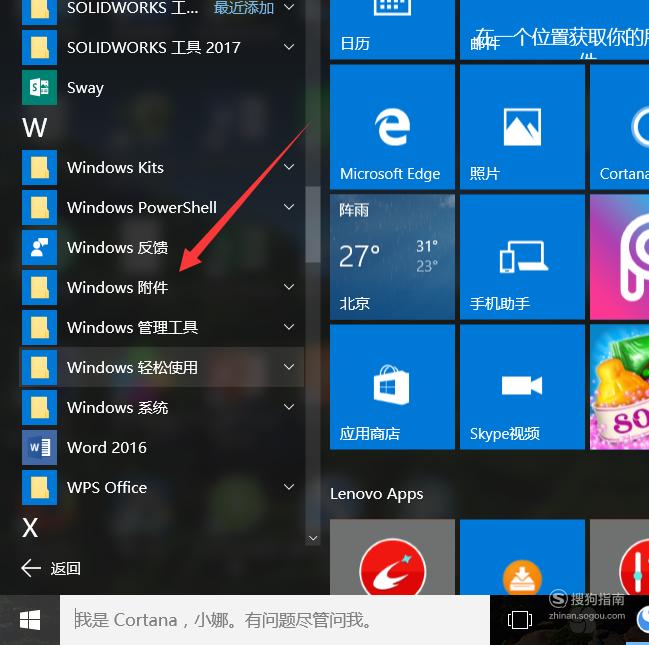Image resolution: width=649 pixels, height=645 pixels.
Task: Select the Windows PowerShell text label
Action: tap(142, 207)
